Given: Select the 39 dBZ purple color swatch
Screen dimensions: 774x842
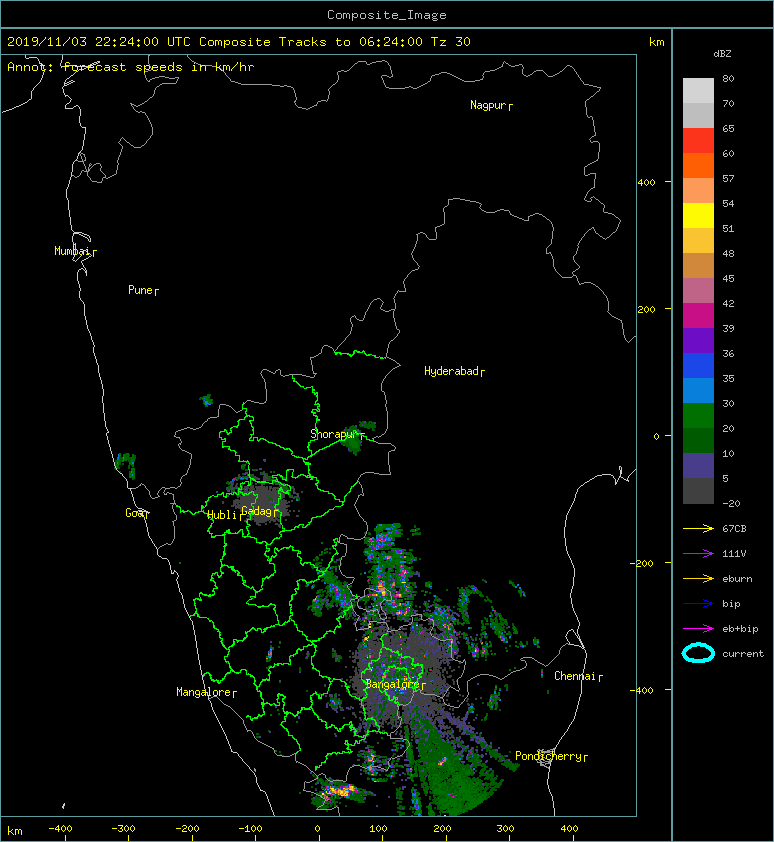Looking at the screenshot, I should point(698,340).
